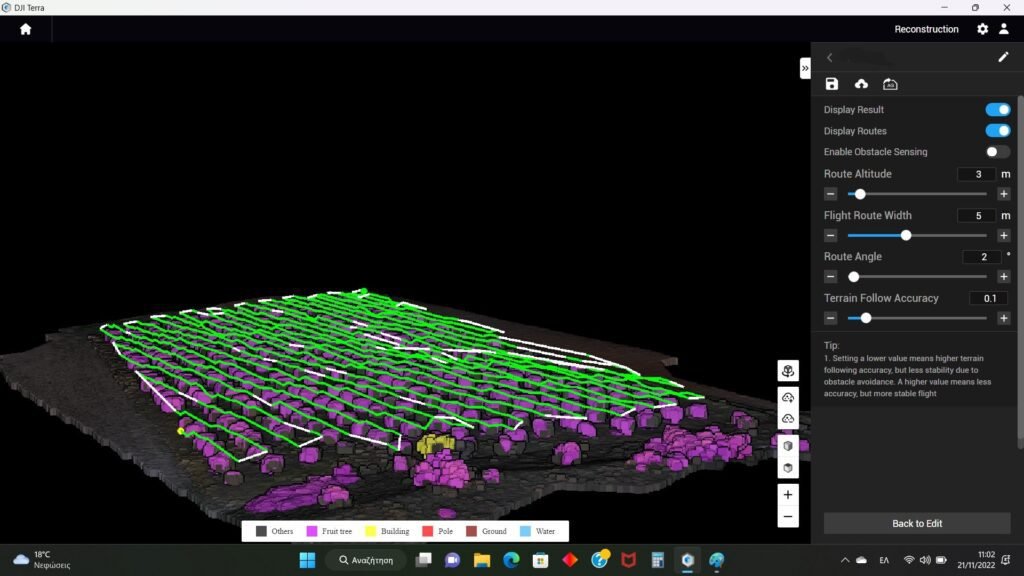Click the upper point cloud display icon
Image resolution: width=1024 pixels, height=576 pixels.
[788, 397]
